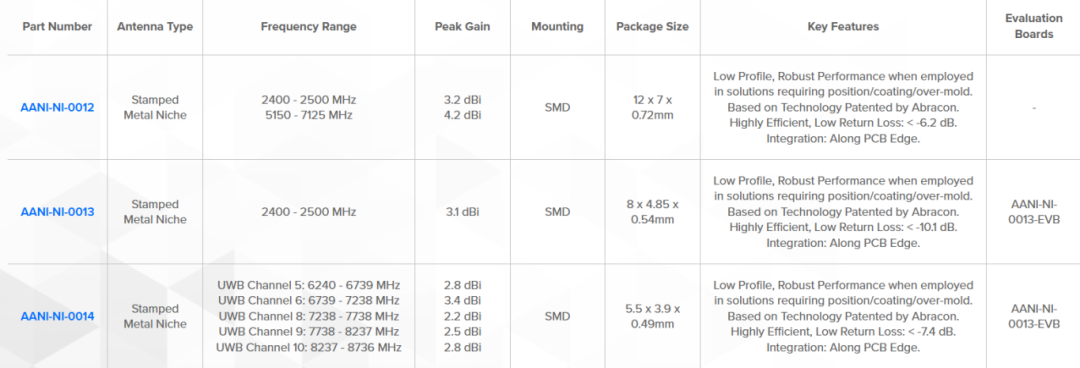Click the 12 x 7 x 0.72mm package size cell

coord(652,108)
